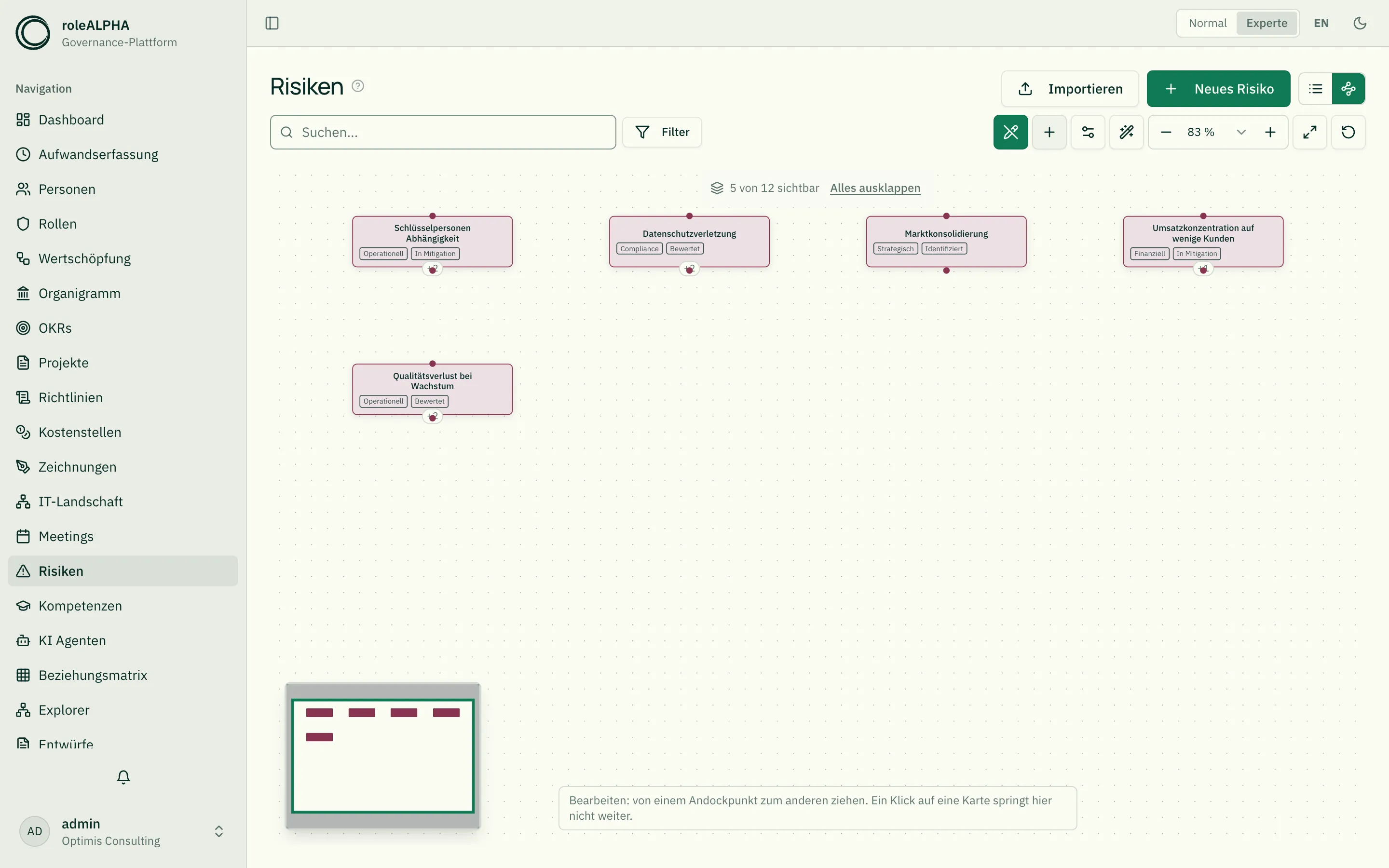Zoom in with the plus beside 83 %

coord(1270,132)
